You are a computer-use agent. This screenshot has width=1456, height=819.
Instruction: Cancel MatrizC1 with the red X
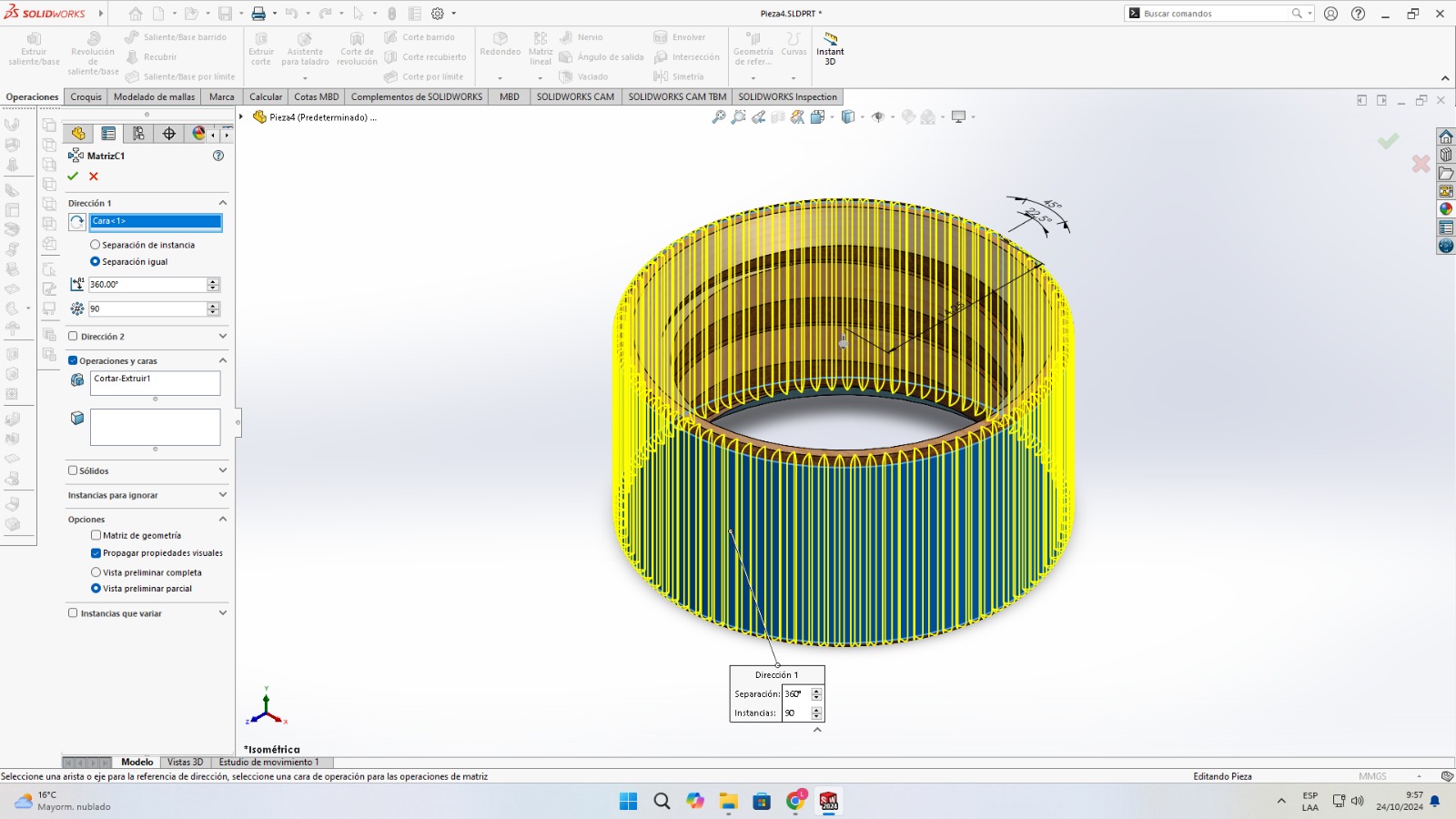93,177
